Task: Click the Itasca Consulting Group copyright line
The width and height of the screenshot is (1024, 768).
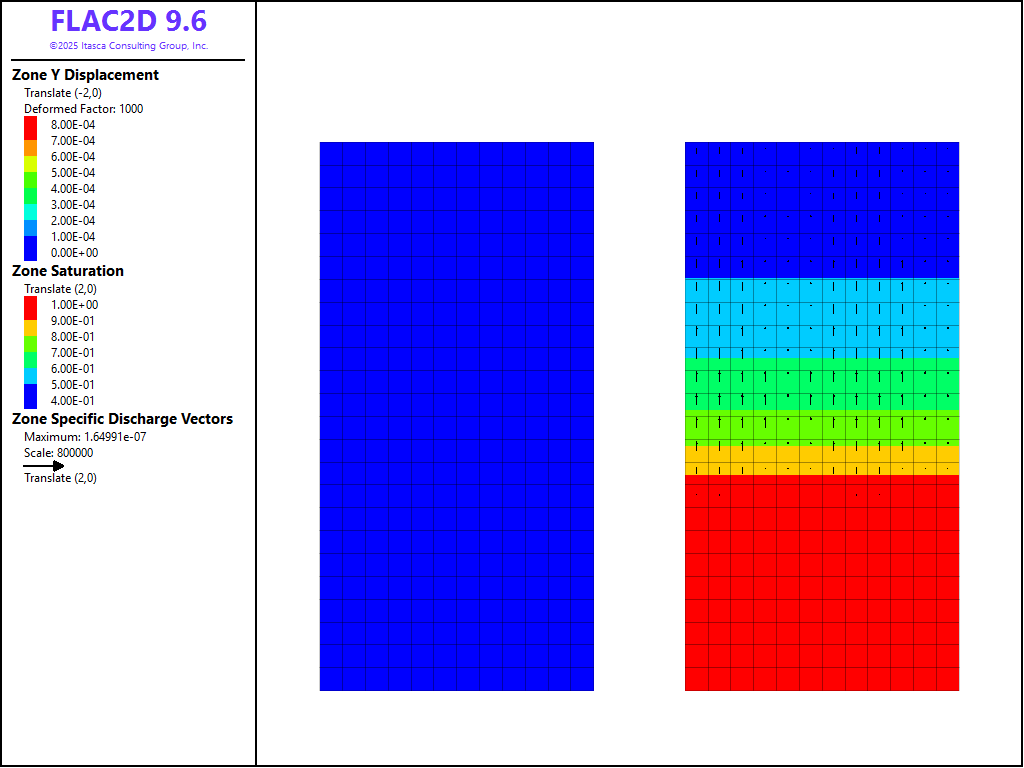Action: point(129,46)
